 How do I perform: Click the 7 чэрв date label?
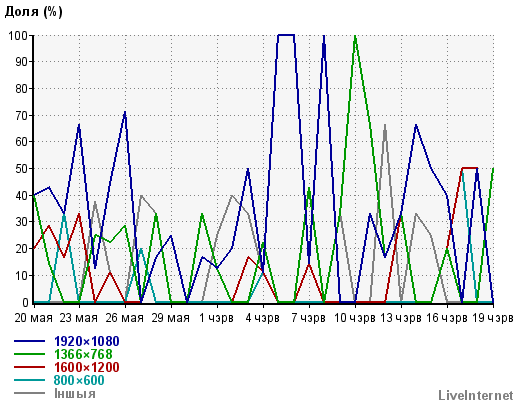coord(308,318)
